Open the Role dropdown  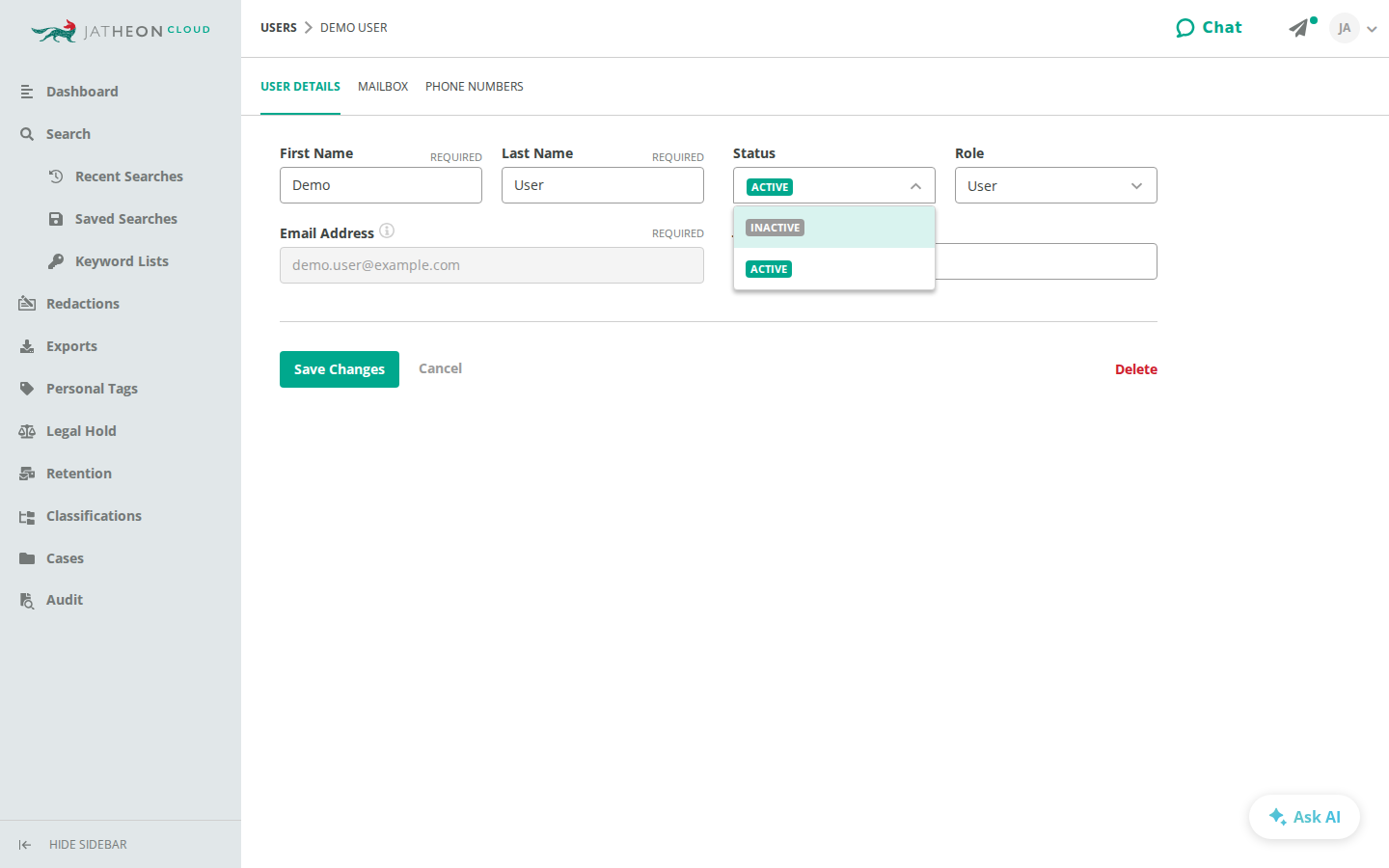(1056, 185)
